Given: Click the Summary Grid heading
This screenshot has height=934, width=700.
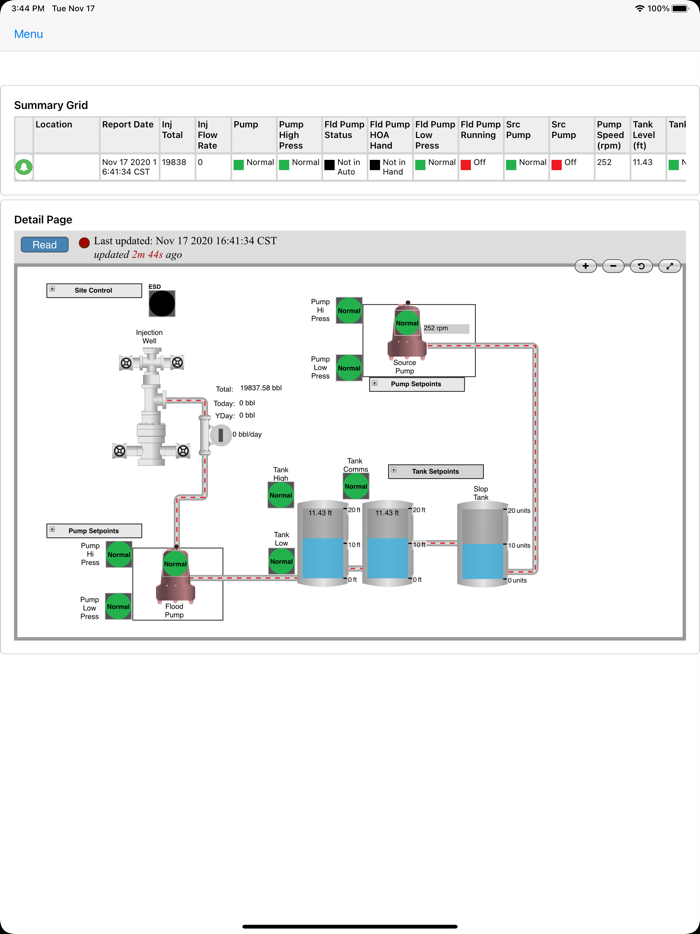Looking at the screenshot, I should click(x=51, y=105).
